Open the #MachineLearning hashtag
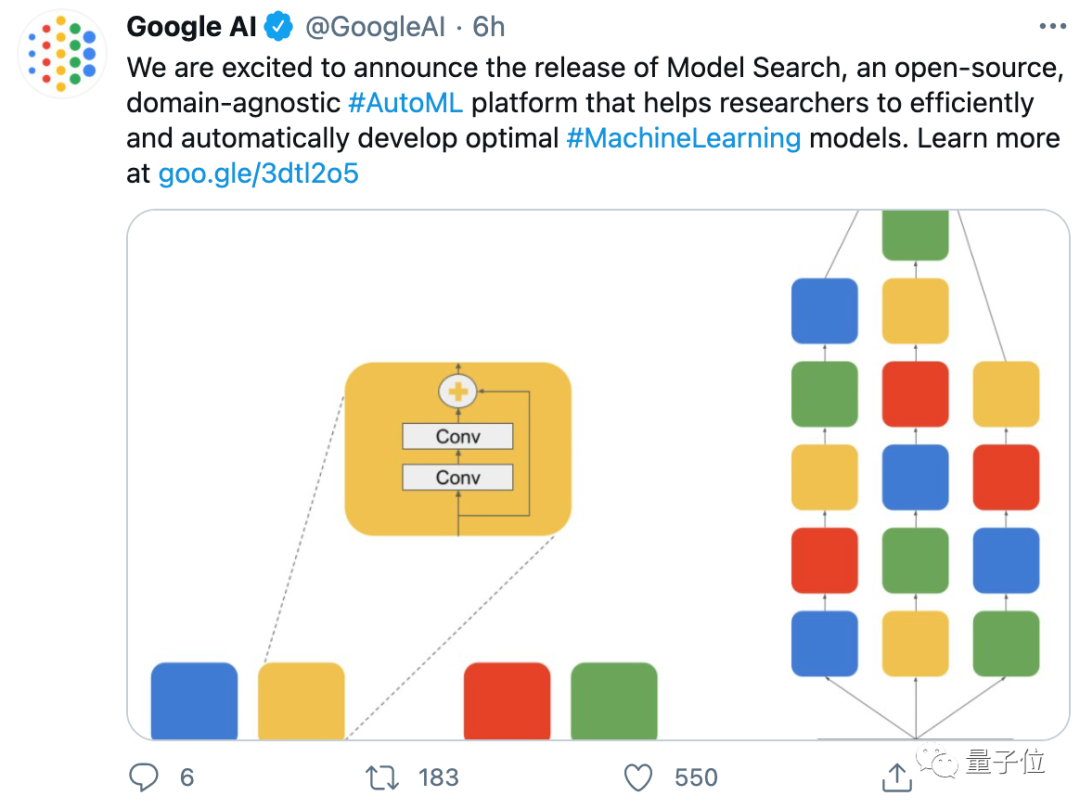 [x=683, y=137]
